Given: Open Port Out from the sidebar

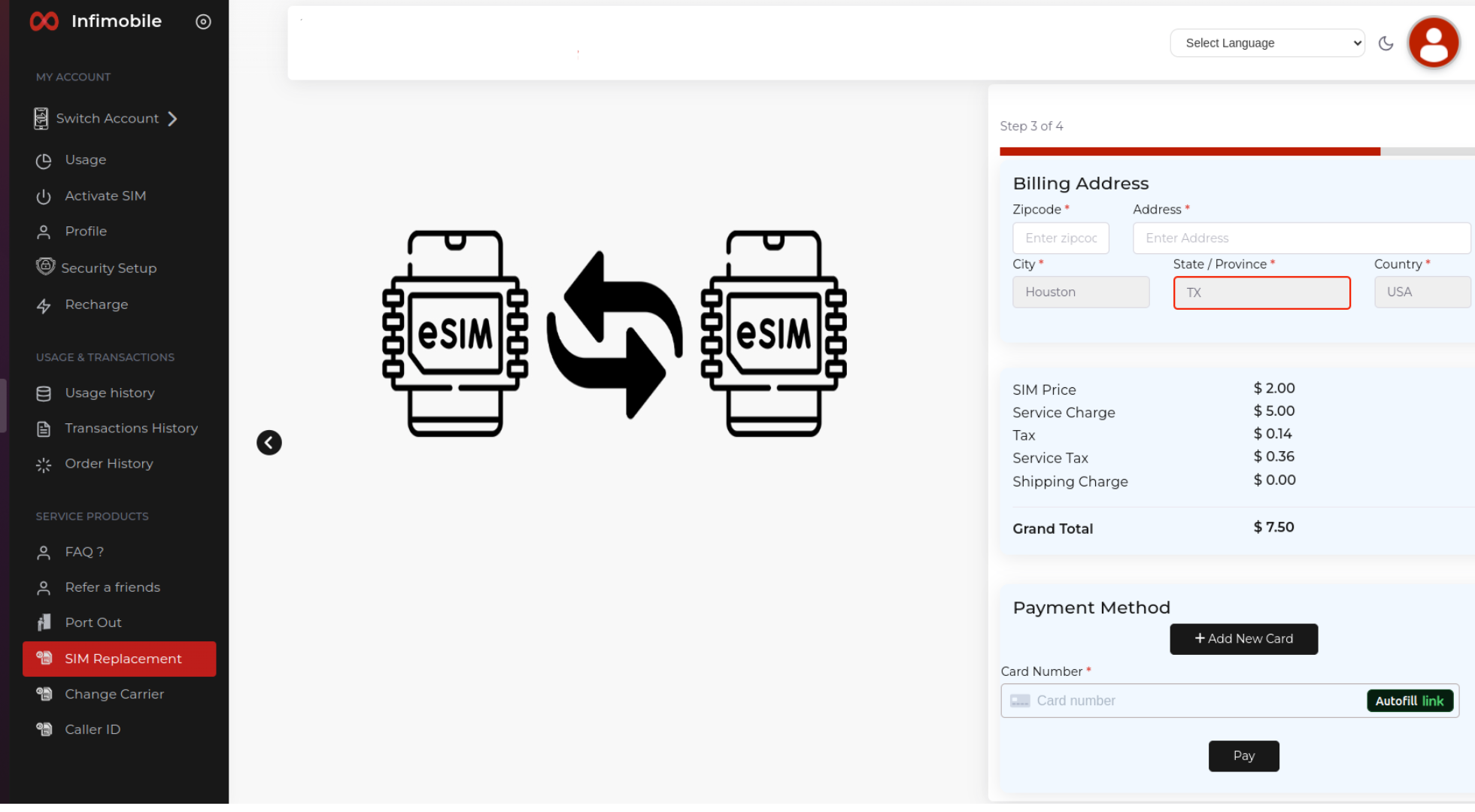Looking at the screenshot, I should click(x=93, y=623).
